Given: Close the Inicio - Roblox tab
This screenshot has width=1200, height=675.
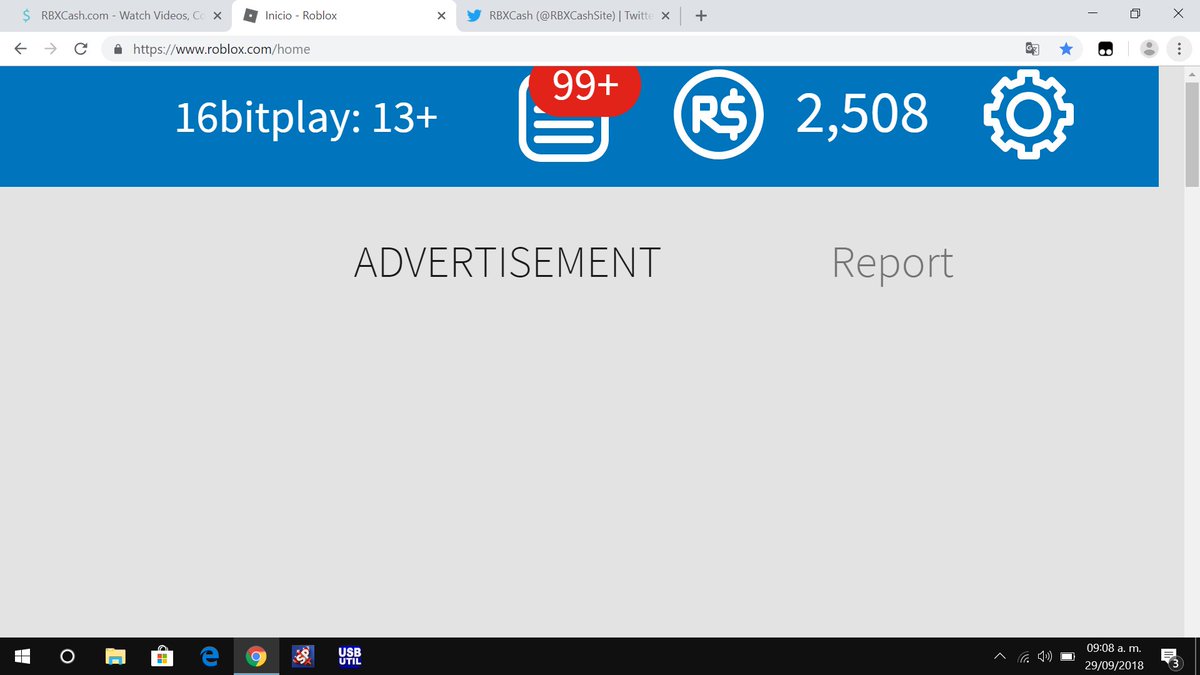Looking at the screenshot, I should (441, 16).
